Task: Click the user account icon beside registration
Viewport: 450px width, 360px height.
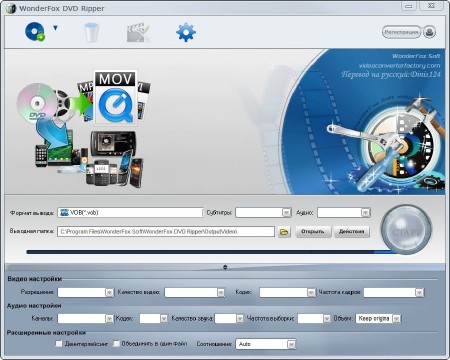Action: click(430, 32)
